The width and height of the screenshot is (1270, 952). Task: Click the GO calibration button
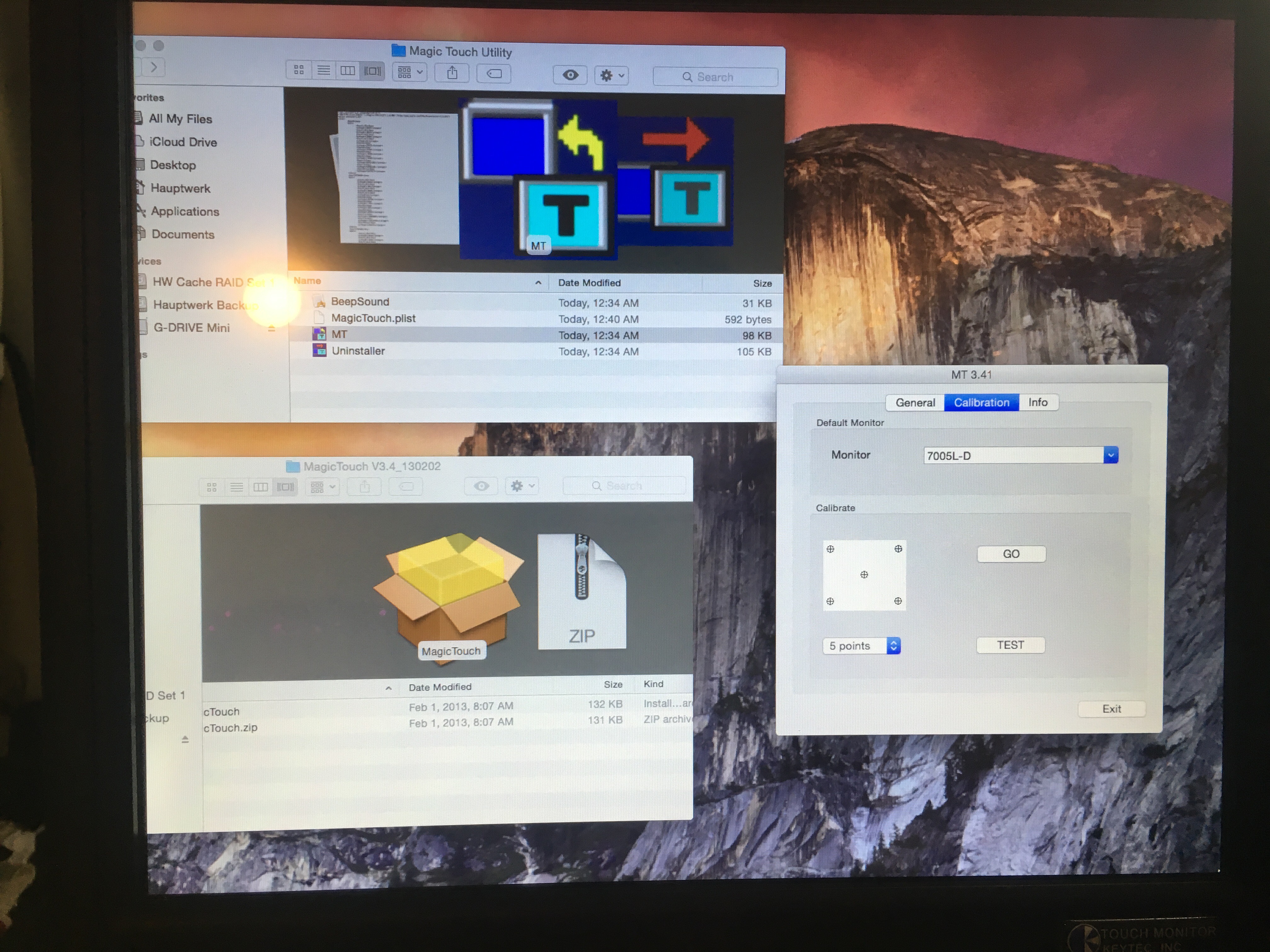(x=1011, y=554)
